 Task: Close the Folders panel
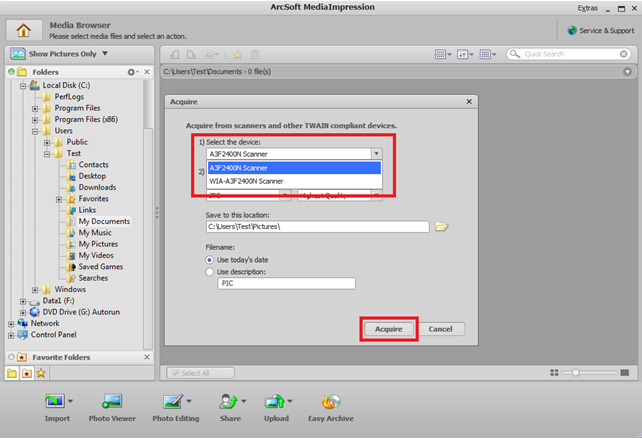tap(147, 72)
